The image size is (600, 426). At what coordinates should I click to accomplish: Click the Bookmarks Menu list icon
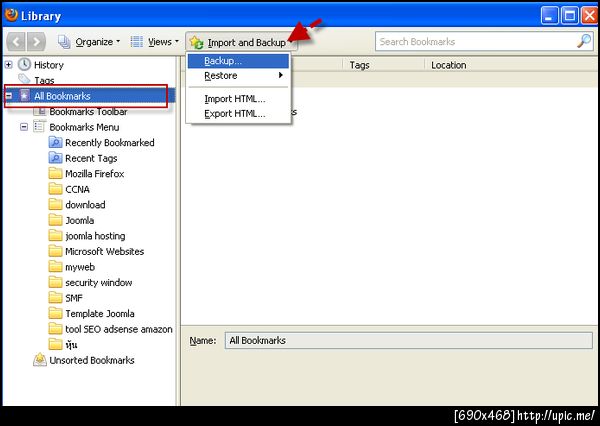(39, 126)
